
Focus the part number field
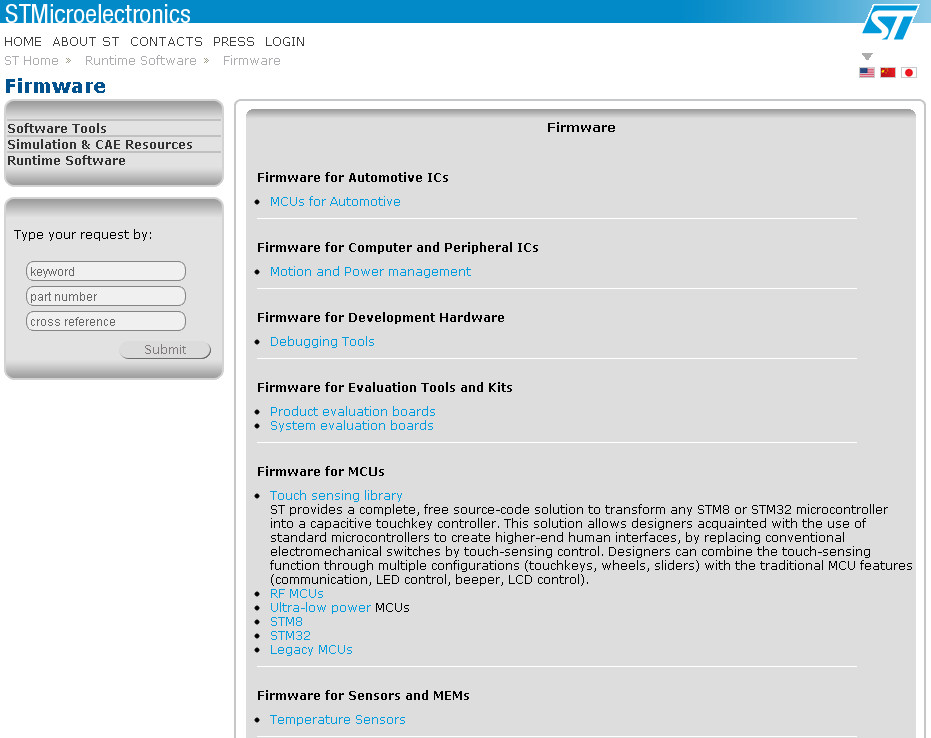coord(106,296)
